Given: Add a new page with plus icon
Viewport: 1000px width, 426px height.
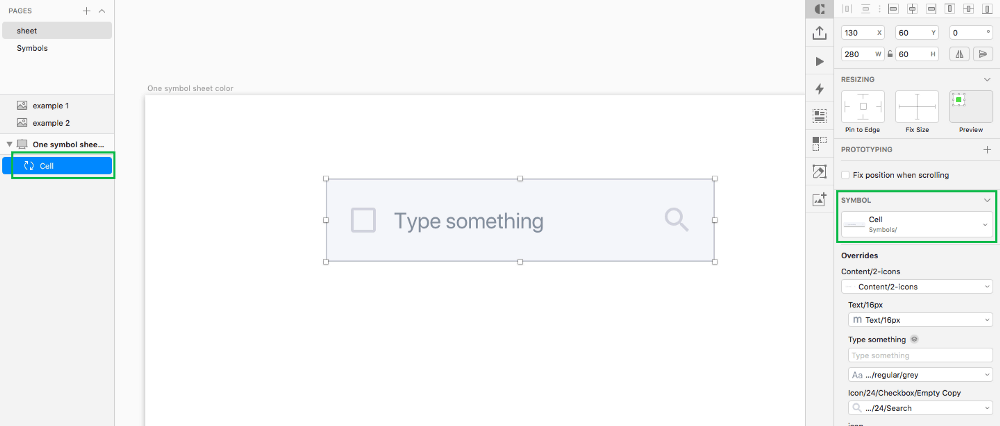Looking at the screenshot, I should point(87,11).
